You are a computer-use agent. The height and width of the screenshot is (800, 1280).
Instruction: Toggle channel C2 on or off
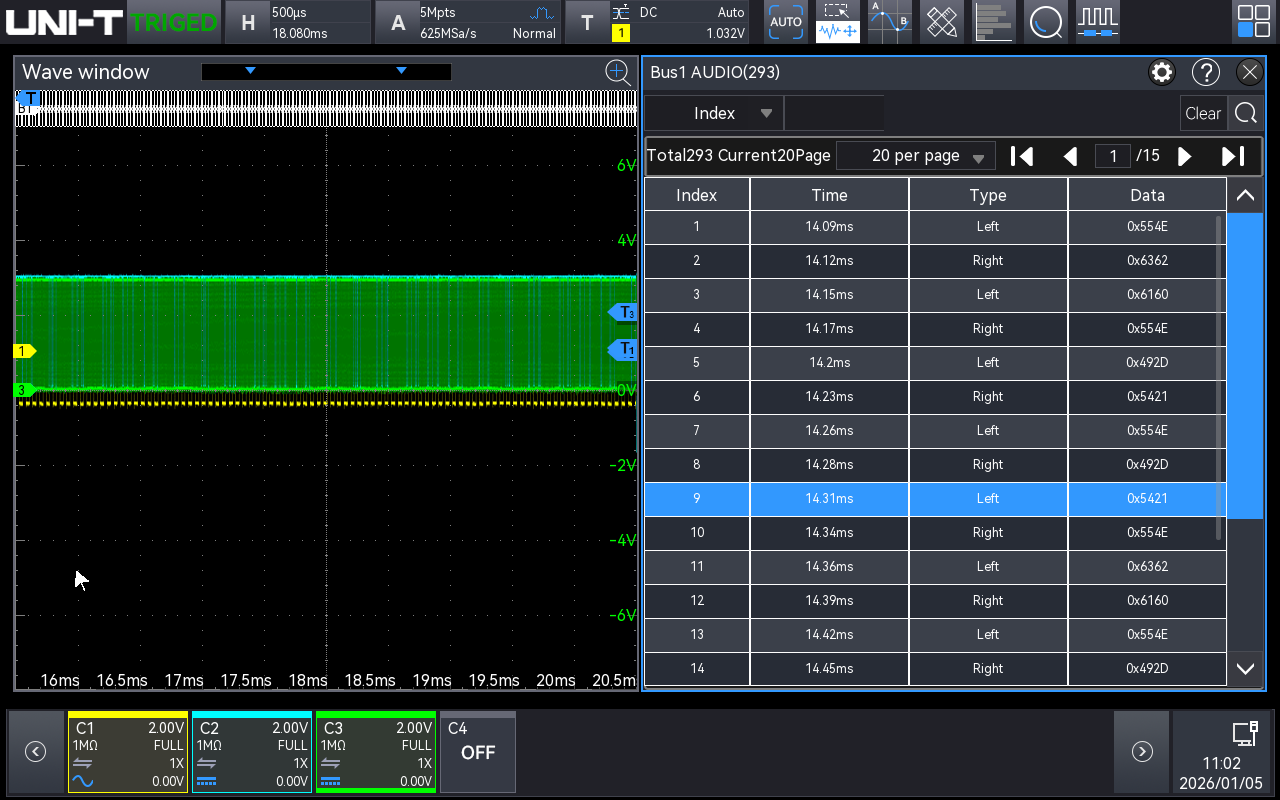click(x=252, y=751)
